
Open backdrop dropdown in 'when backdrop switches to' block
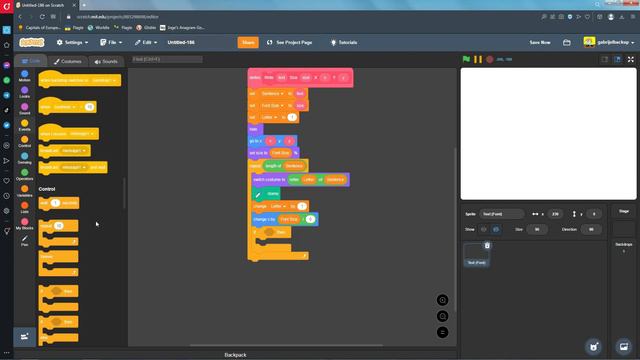pos(104,80)
